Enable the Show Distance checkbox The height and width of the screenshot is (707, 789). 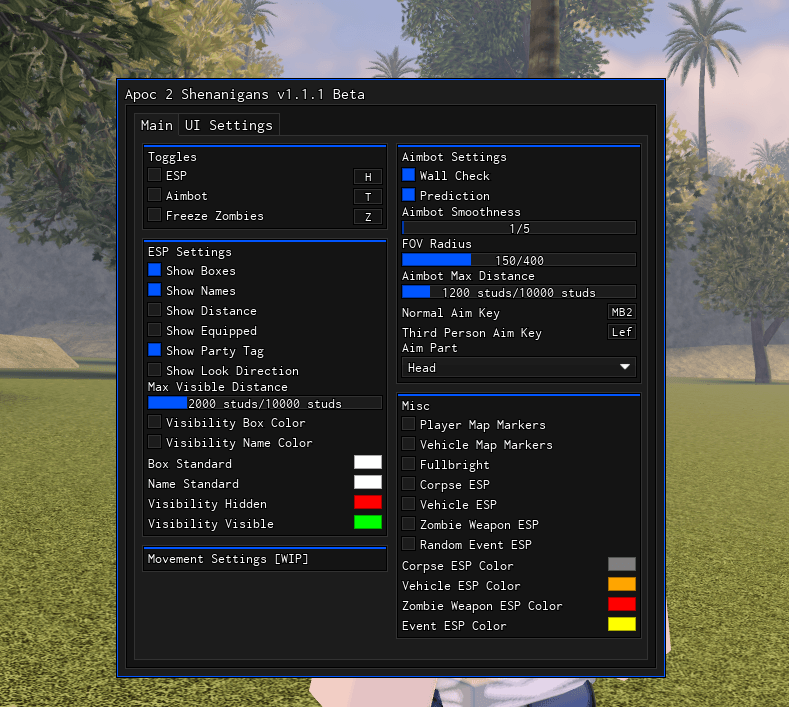tap(154, 310)
